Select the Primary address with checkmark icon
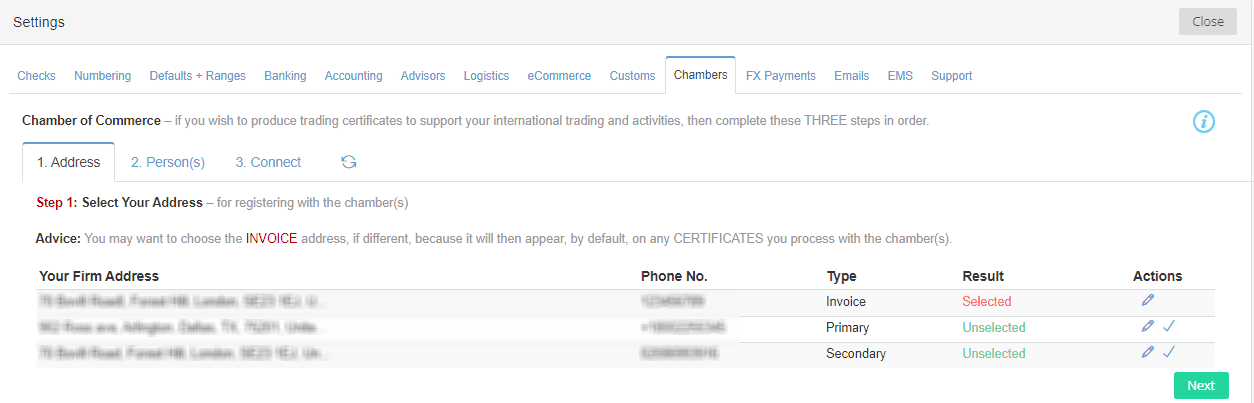 (1168, 326)
